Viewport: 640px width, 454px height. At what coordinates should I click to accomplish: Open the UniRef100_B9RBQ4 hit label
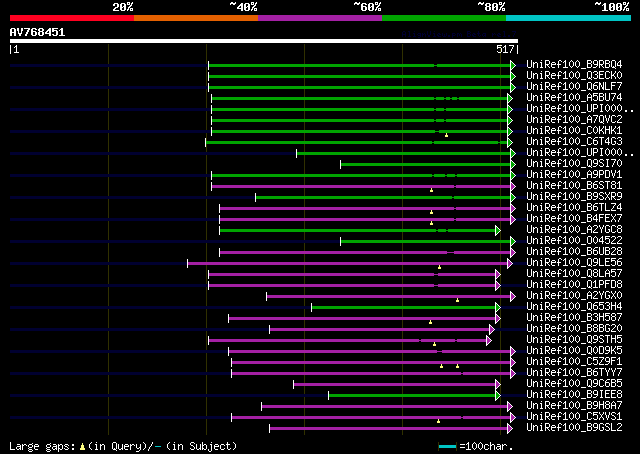pyautogui.click(x=574, y=65)
